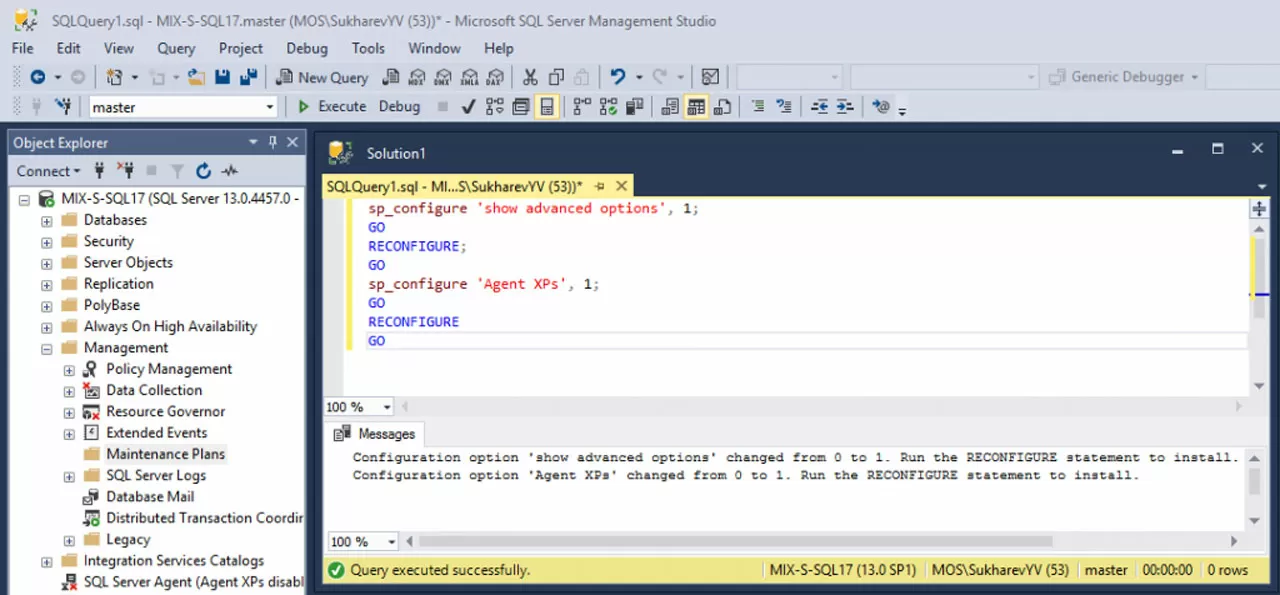Collapse the Management tree node

(x=47, y=348)
